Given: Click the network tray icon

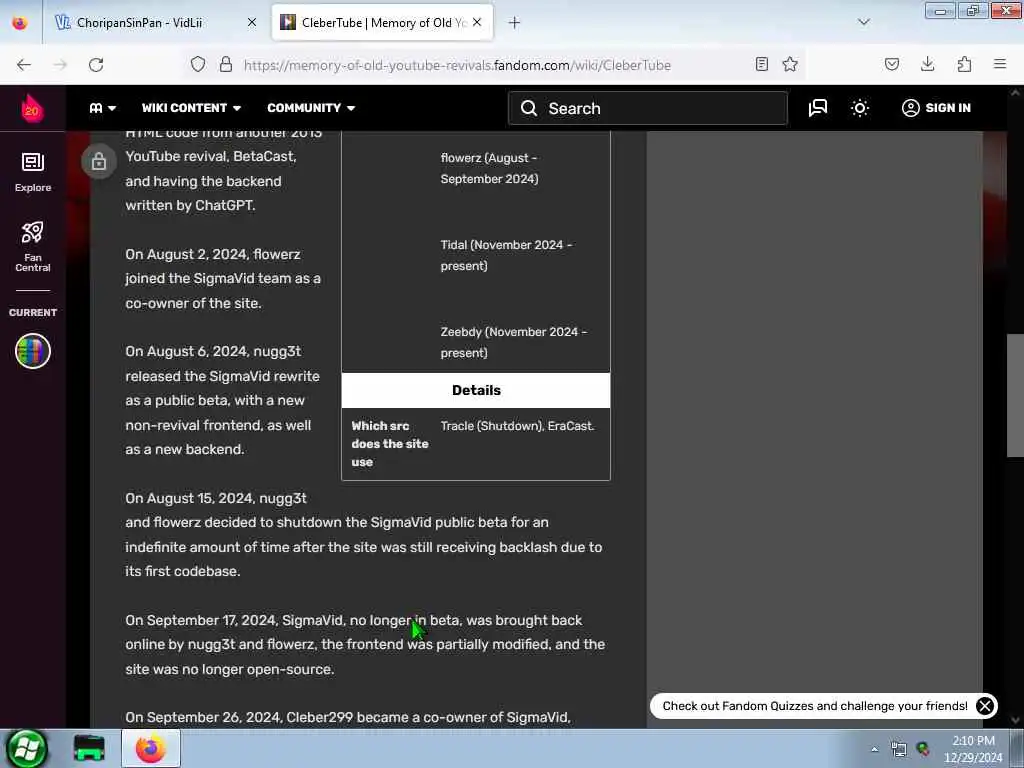Looking at the screenshot, I should 899,749.
